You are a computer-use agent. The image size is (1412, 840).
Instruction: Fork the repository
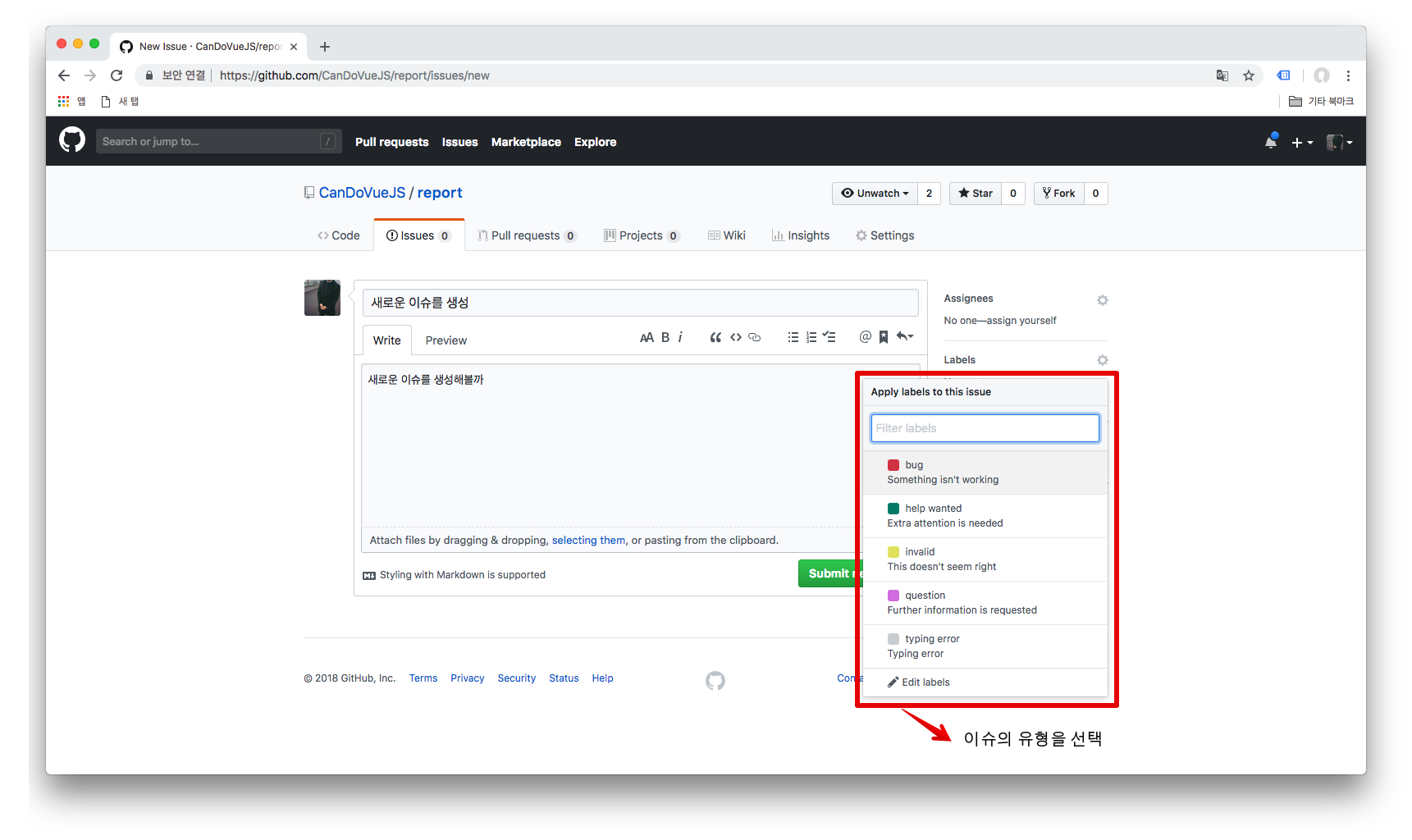coord(1059,194)
